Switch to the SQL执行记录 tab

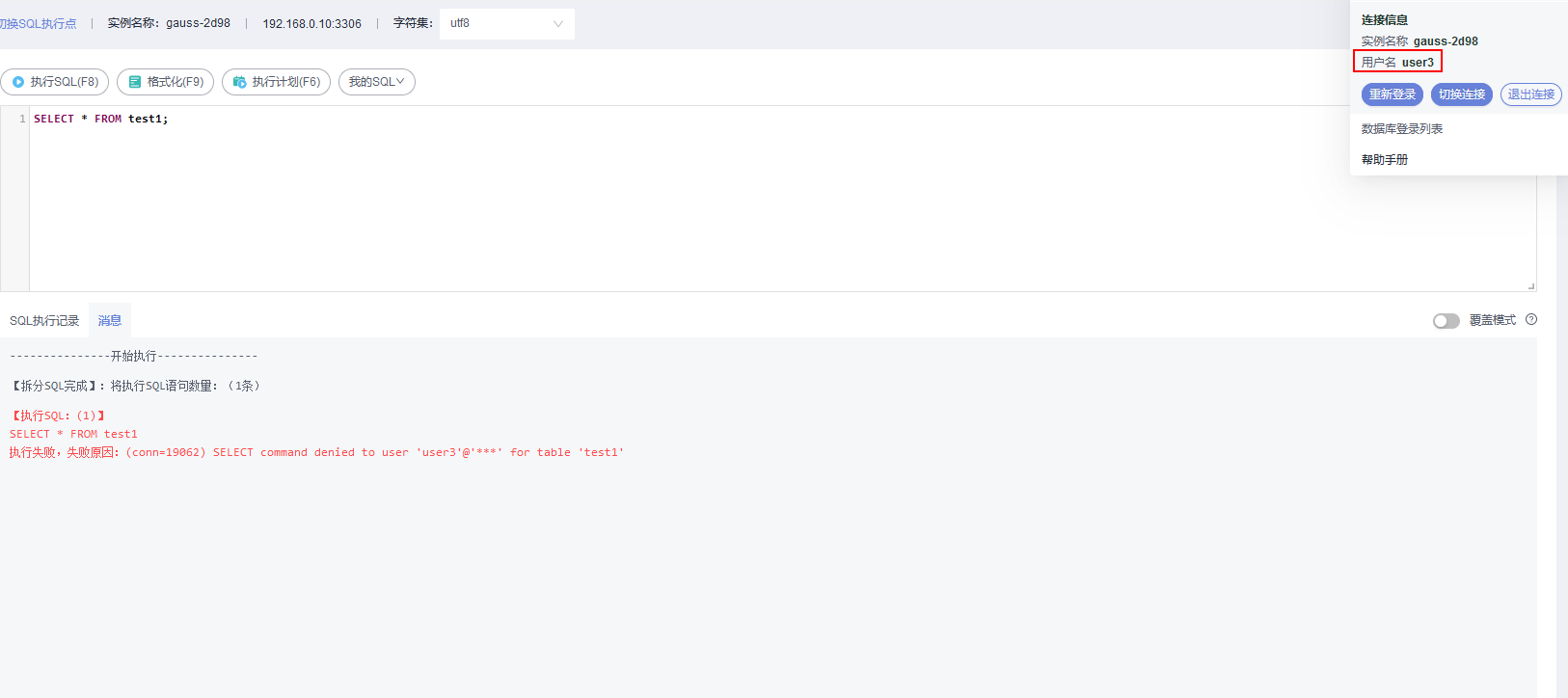point(44,320)
